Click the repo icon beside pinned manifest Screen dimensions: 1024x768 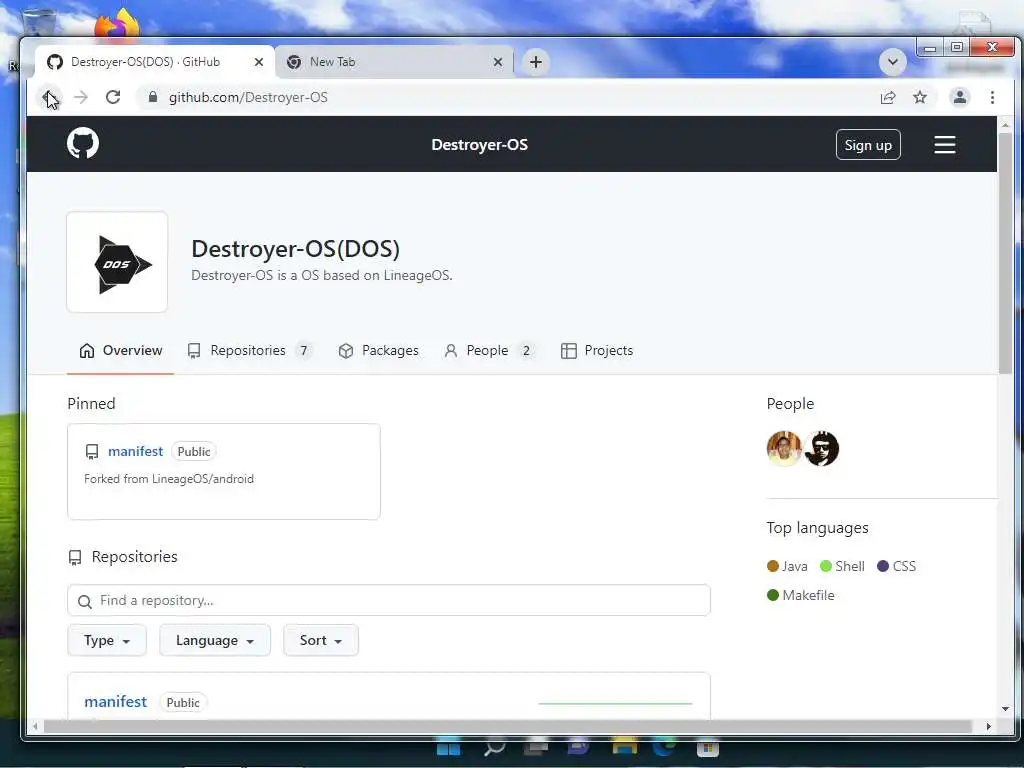92,452
